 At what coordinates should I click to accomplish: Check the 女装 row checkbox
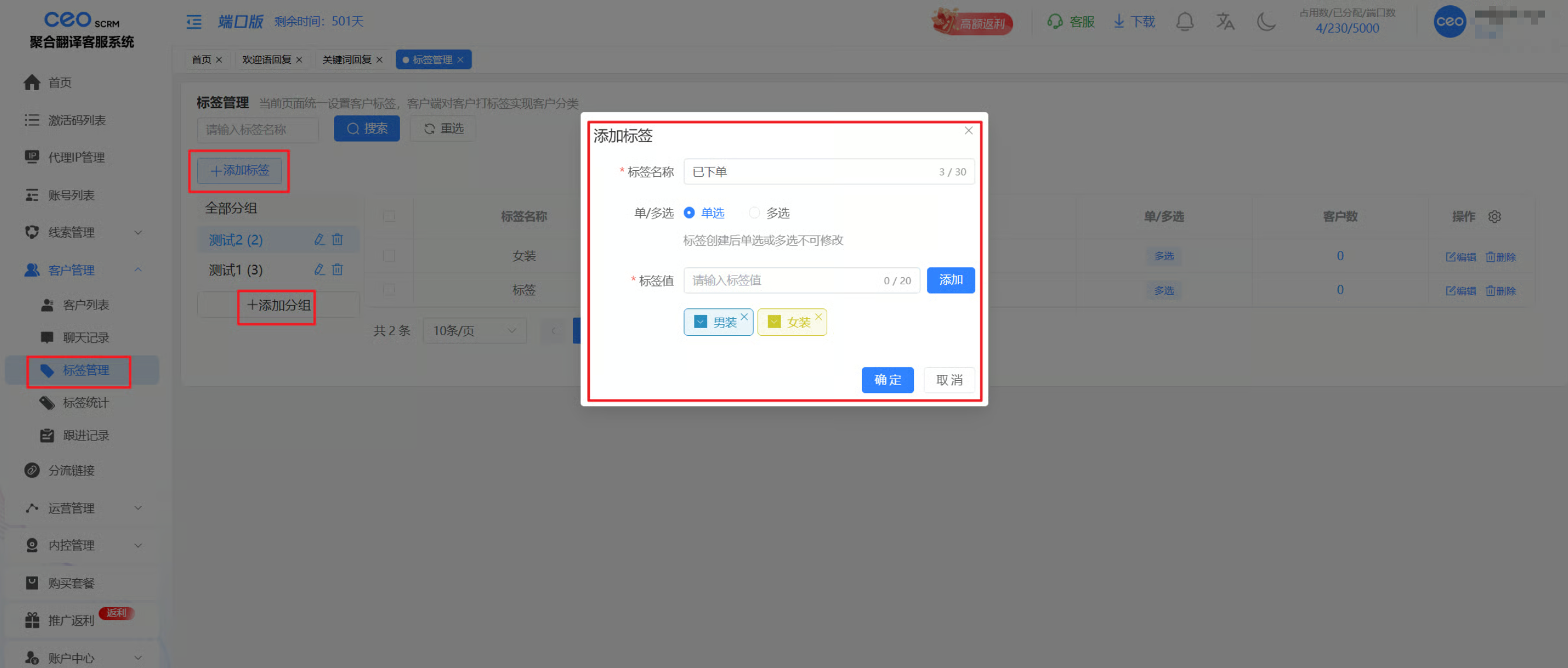pos(389,256)
